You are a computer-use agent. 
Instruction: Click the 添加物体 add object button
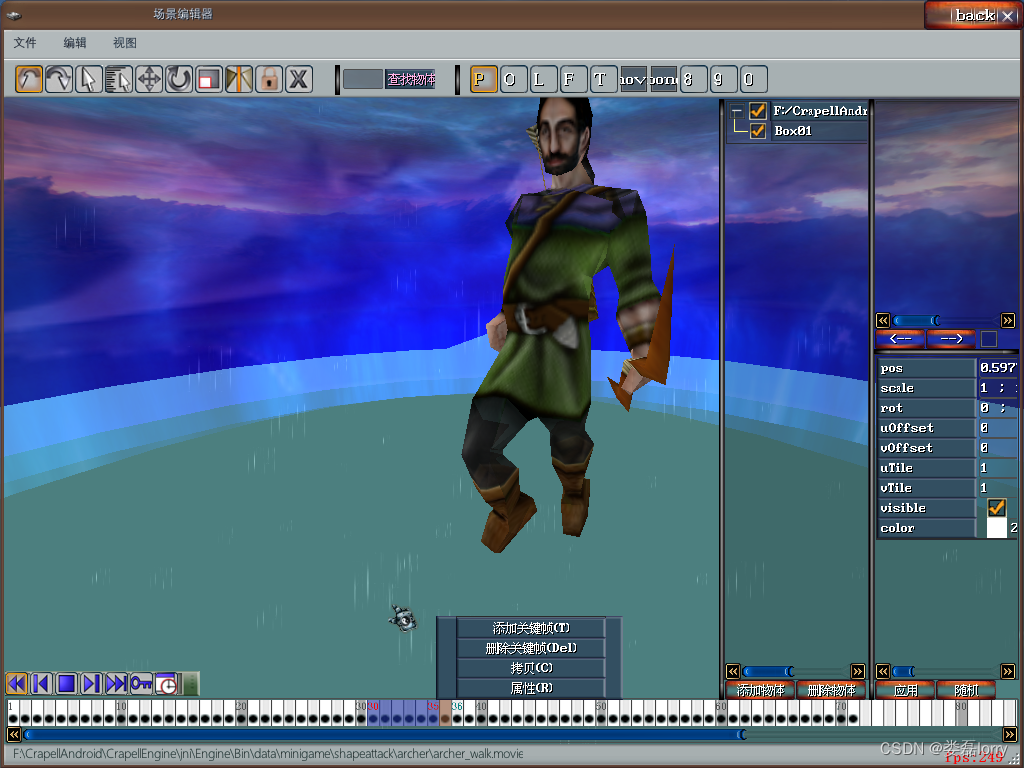click(x=760, y=690)
